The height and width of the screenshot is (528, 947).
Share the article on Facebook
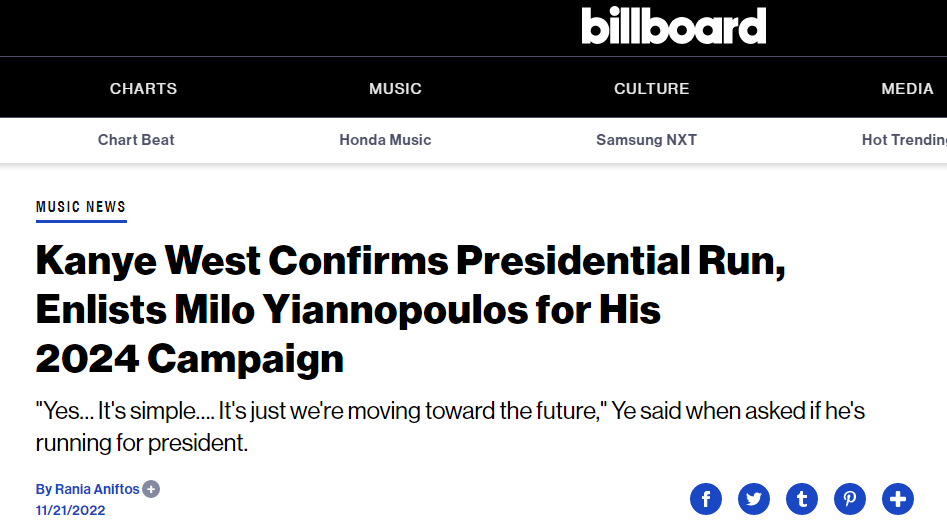[x=706, y=498]
